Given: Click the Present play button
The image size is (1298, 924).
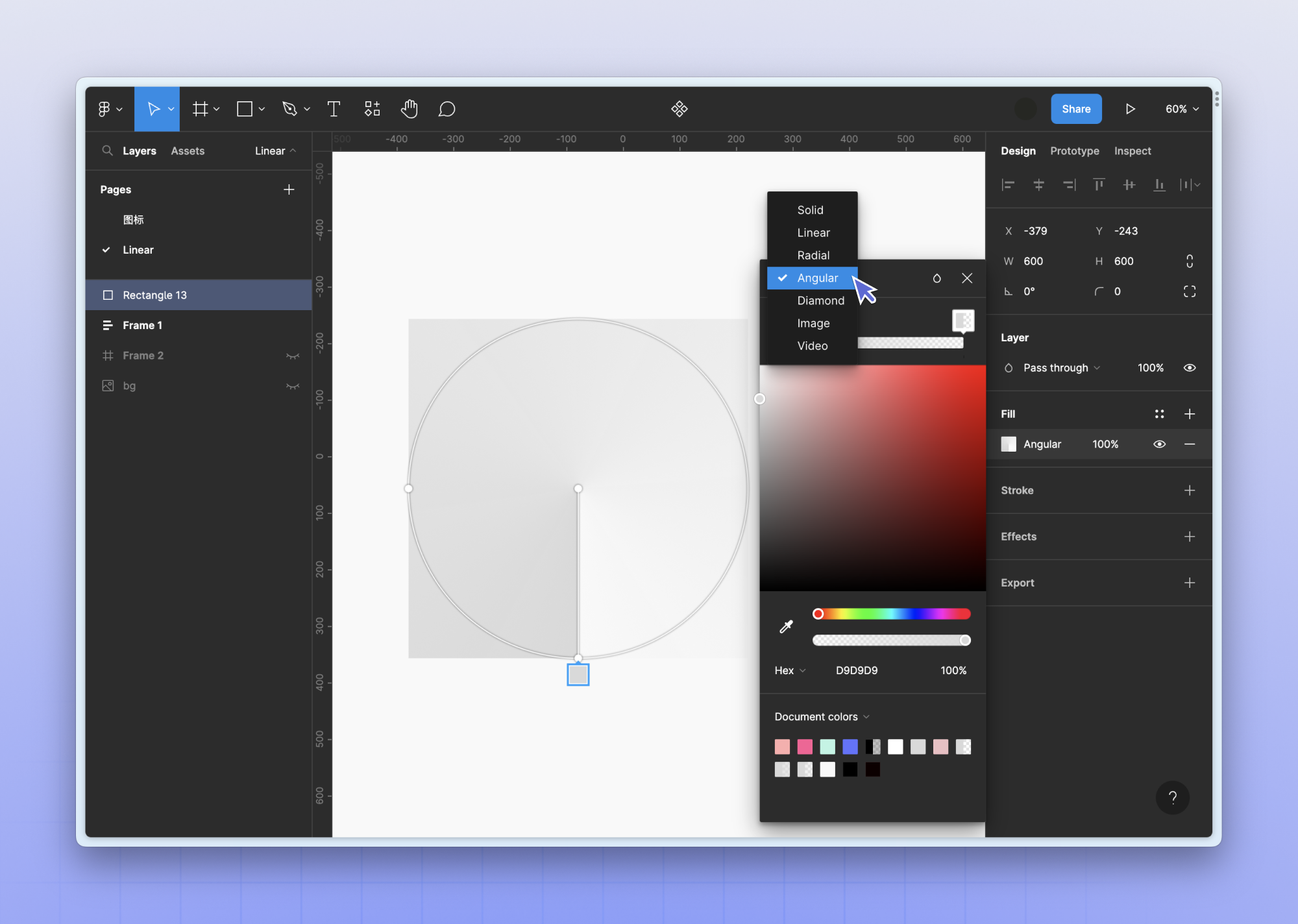Looking at the screenshot, I should 1130,109.
